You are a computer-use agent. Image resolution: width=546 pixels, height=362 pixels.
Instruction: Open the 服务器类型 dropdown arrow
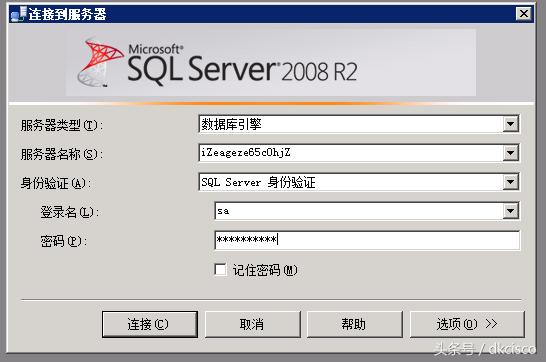(x=510, y=124)
